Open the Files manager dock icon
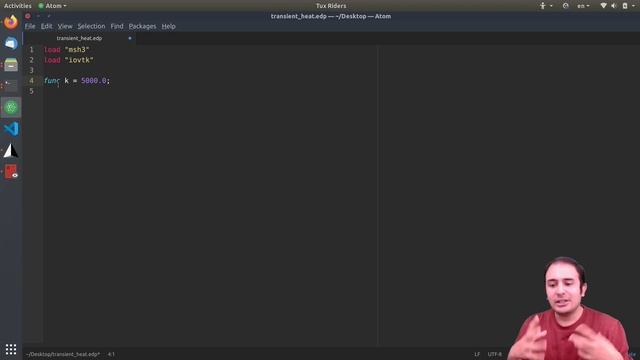The height and width of the screenshot is (360, 640). click(11, 64)
